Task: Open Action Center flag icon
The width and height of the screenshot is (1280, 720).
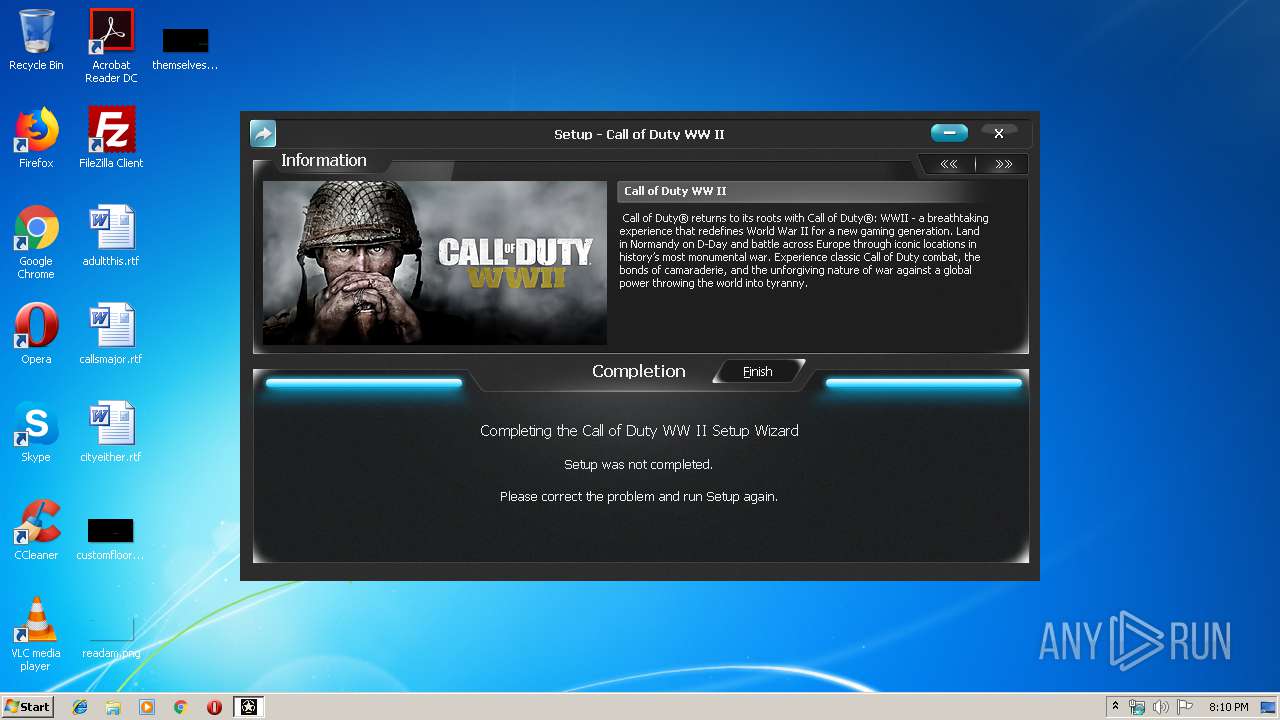Action: (x=1185, y=707)
